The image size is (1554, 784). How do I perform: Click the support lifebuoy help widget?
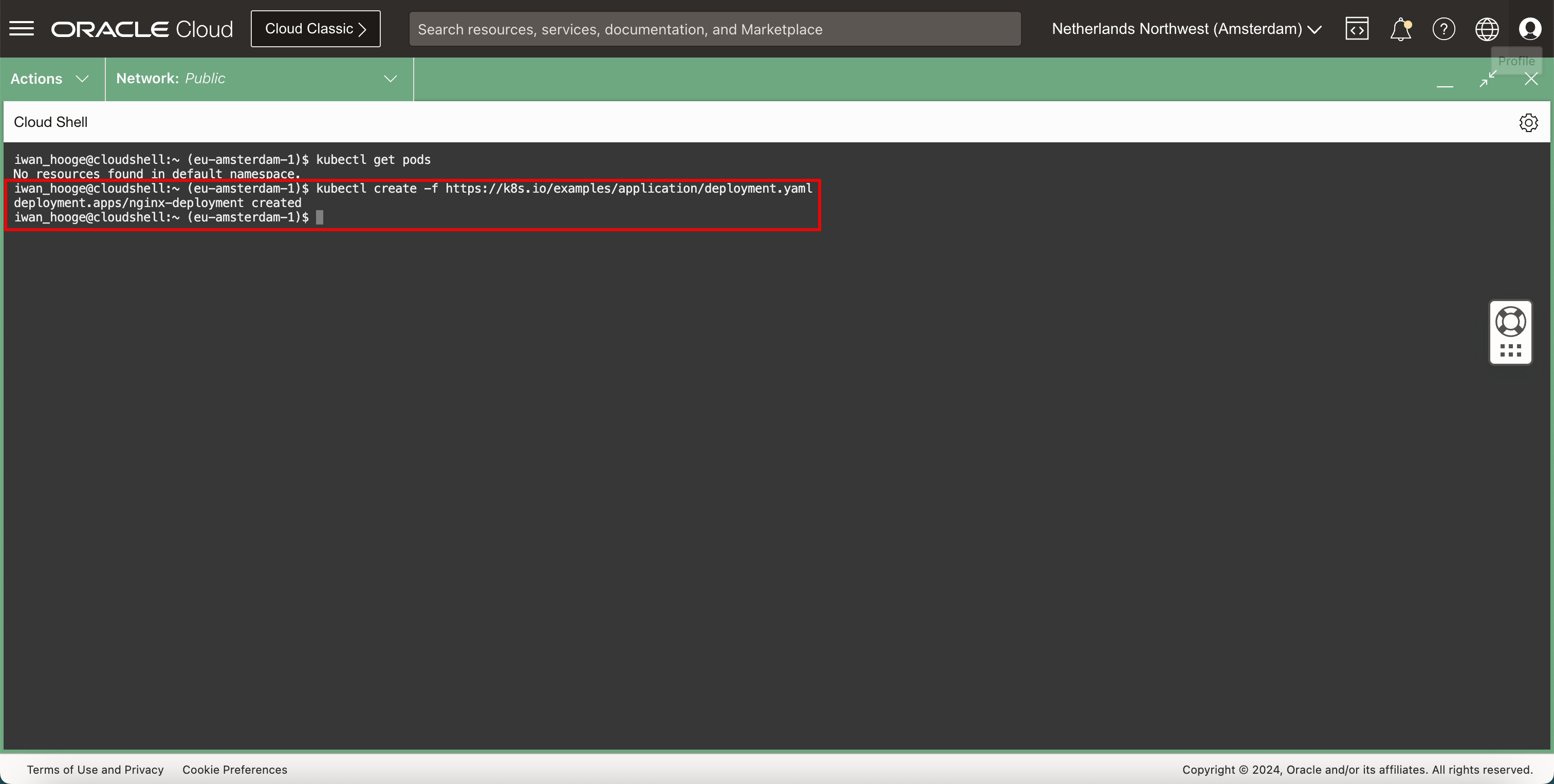[x=1510, y=322]
